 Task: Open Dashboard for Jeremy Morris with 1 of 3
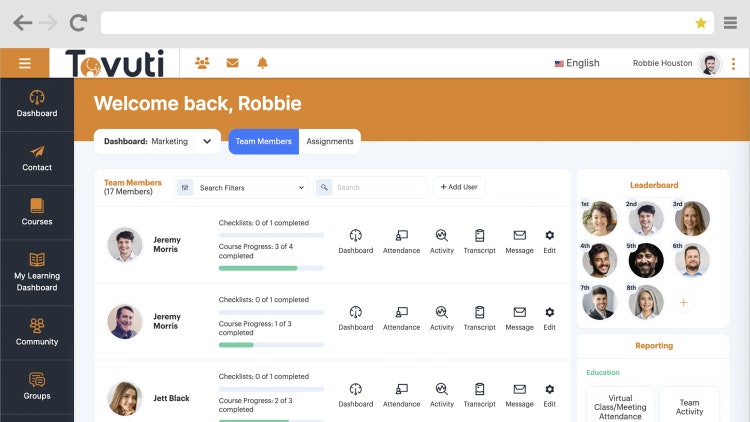tap(355, 319)
